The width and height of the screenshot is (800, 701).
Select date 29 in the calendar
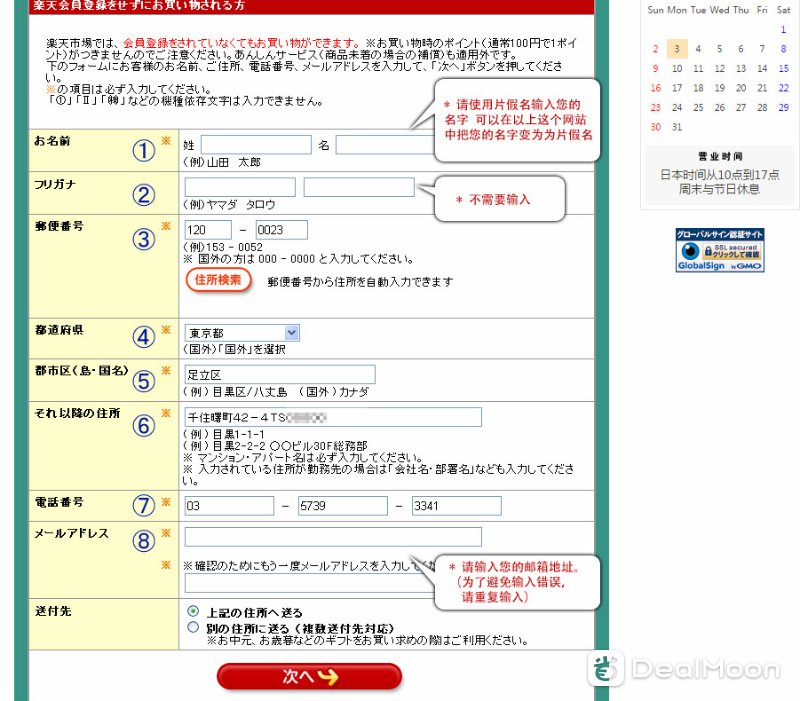click(x=784, y=107)
